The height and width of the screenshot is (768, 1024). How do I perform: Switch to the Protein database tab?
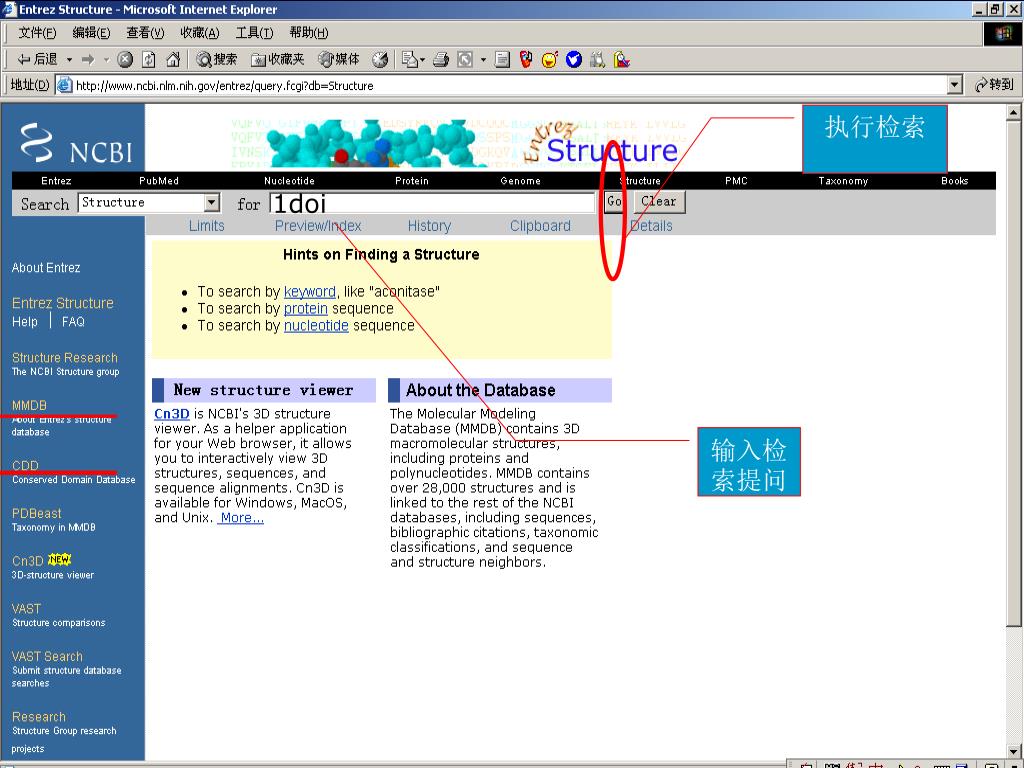(411, 181)
